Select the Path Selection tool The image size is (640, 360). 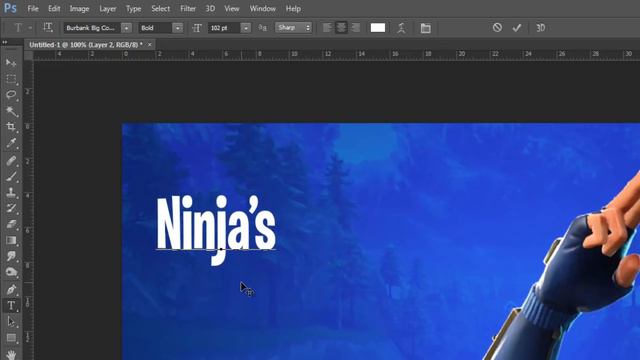11,322
